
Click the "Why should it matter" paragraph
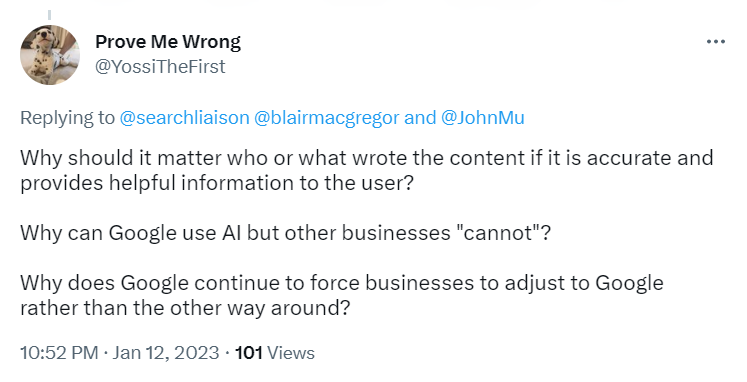tap(367, 170)
